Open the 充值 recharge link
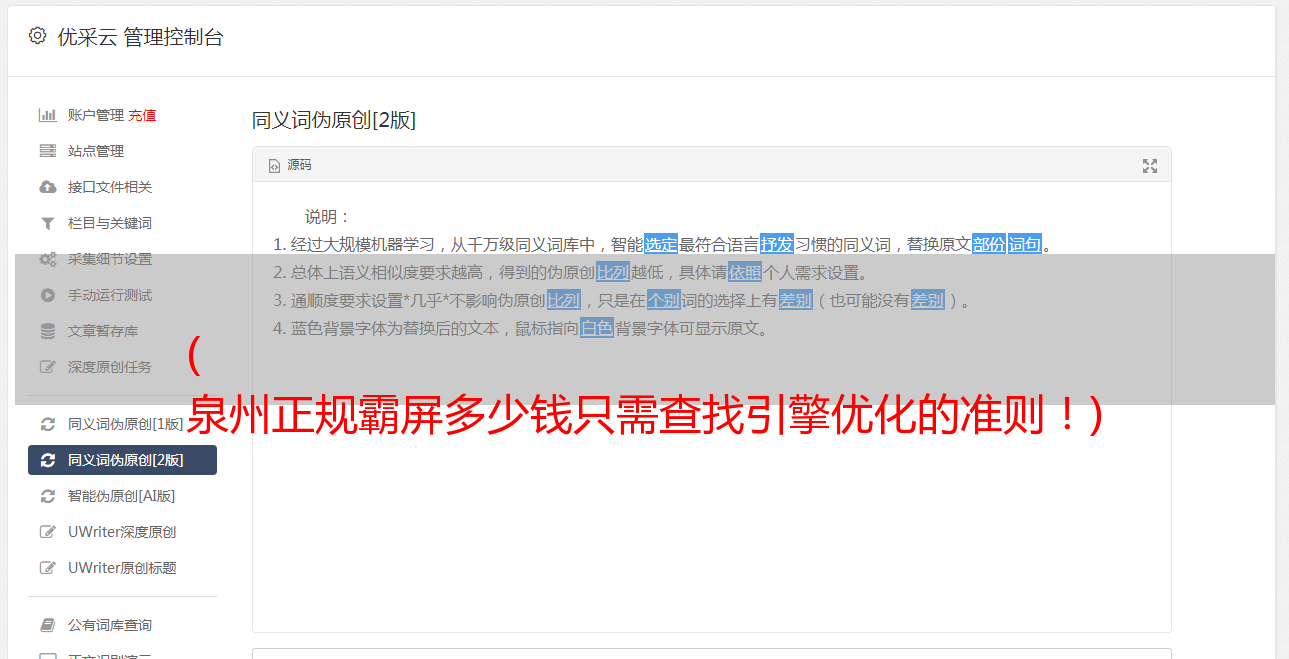Viewport: 1289px width, 659px height. (142, 115)
